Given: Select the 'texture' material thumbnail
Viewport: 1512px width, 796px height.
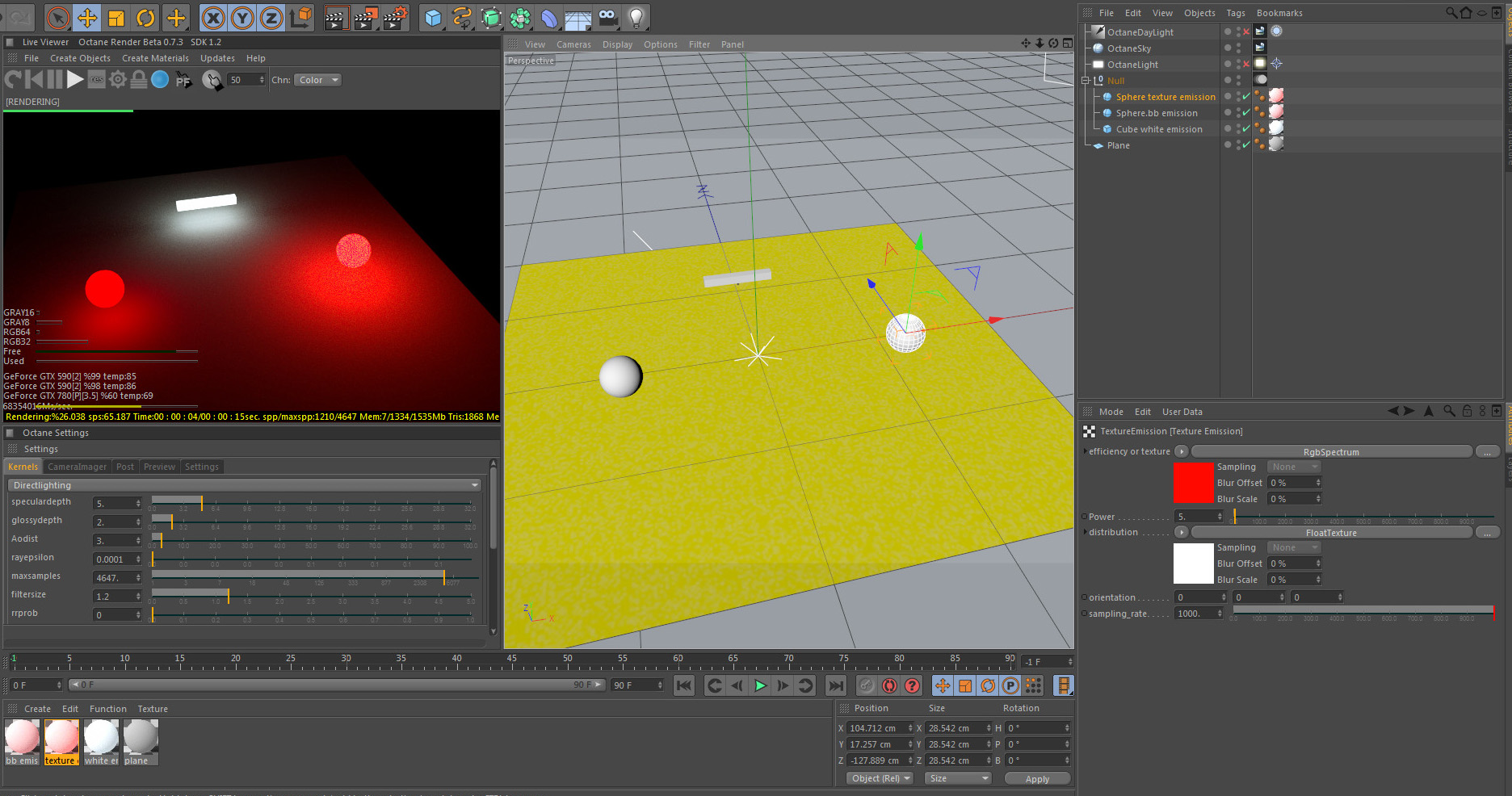Looking at the screenshot, I should pyautogui.click(x=61, y=743).
